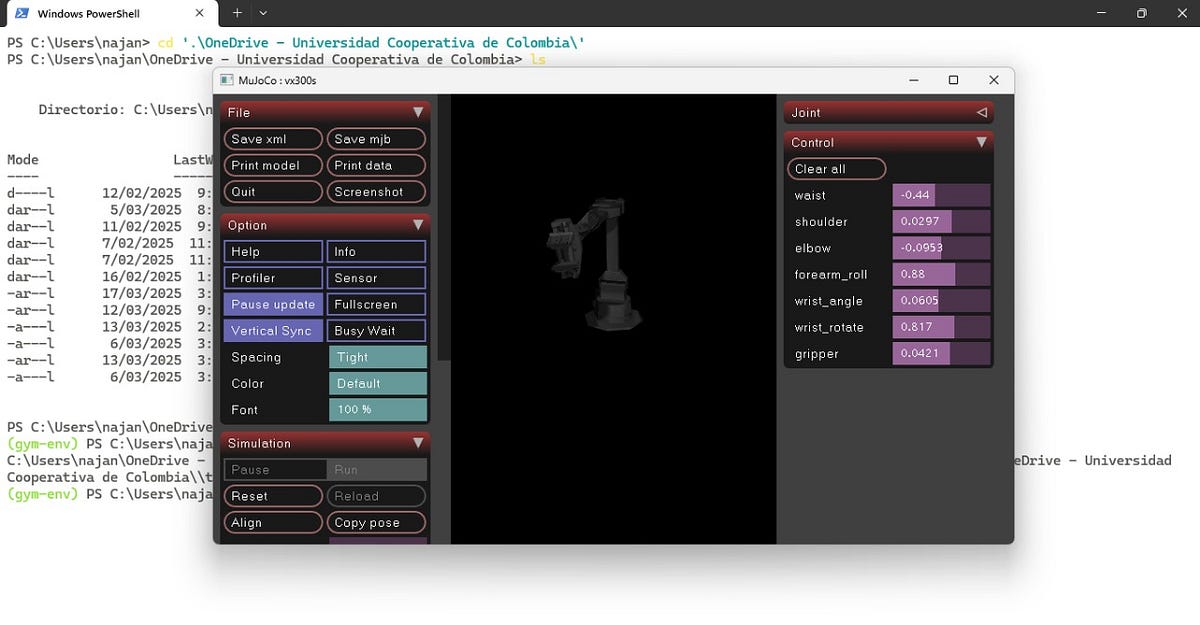The image size is (1200, 625).
Task: Toggle Pause update option
Action: (273, 304)
